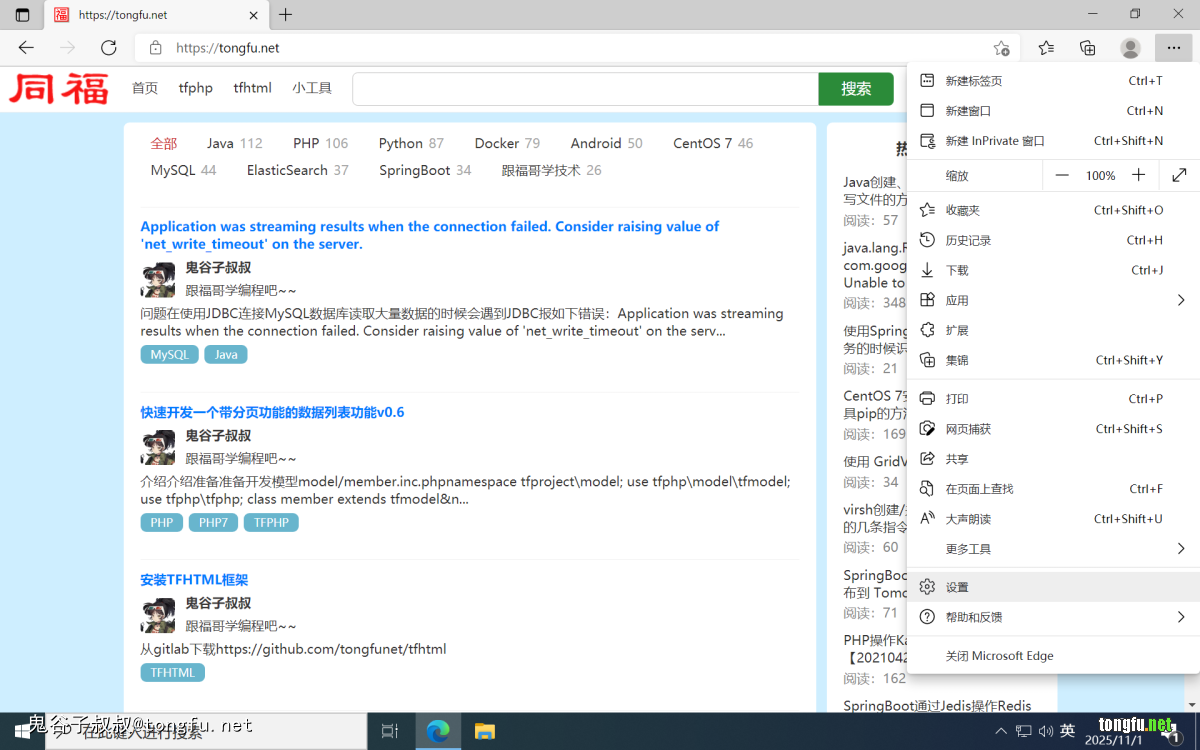Increase zoom with the plus button

(x=1138, y=175)
